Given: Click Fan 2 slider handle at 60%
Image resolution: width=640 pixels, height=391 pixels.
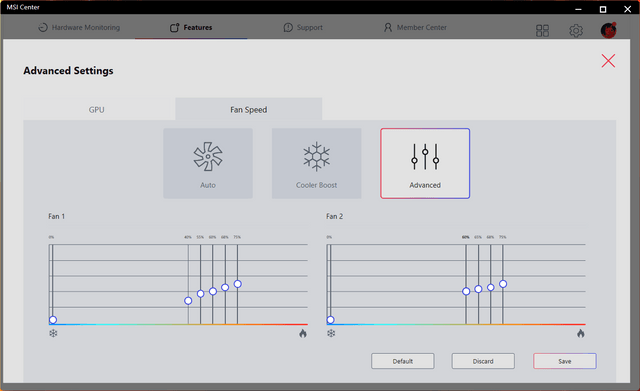Looking at the screenshot, I should 466,291.
